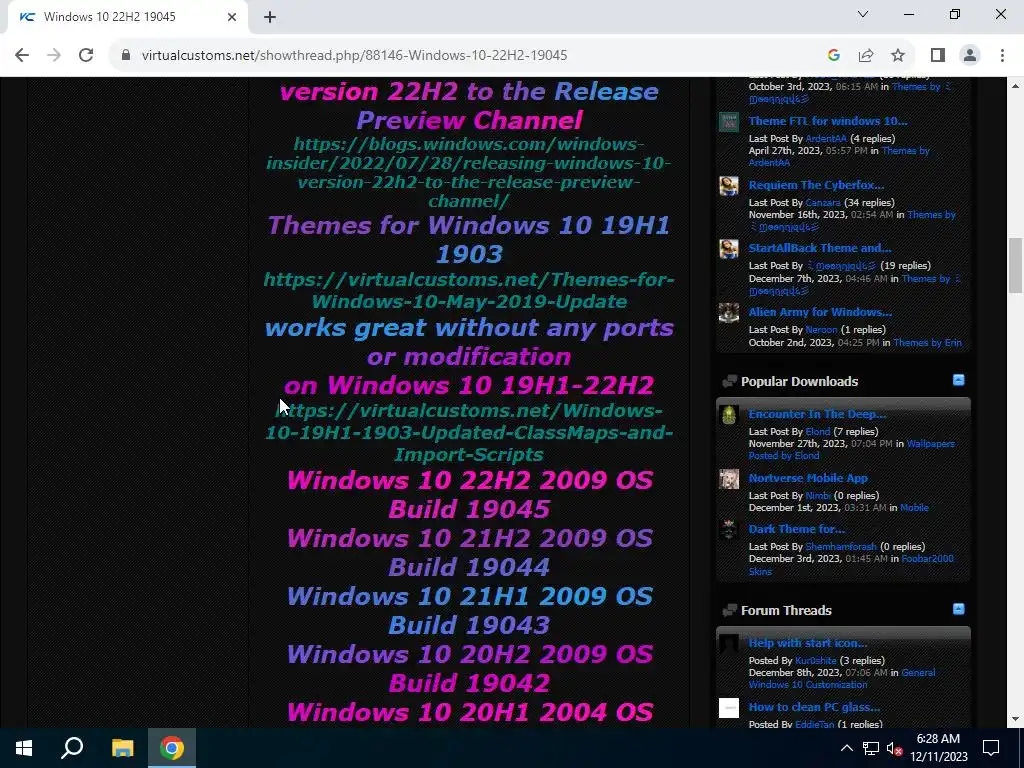The image size is (1024, 768).
Task: View site information via the lock icon
Action: [x=126, y=55]
